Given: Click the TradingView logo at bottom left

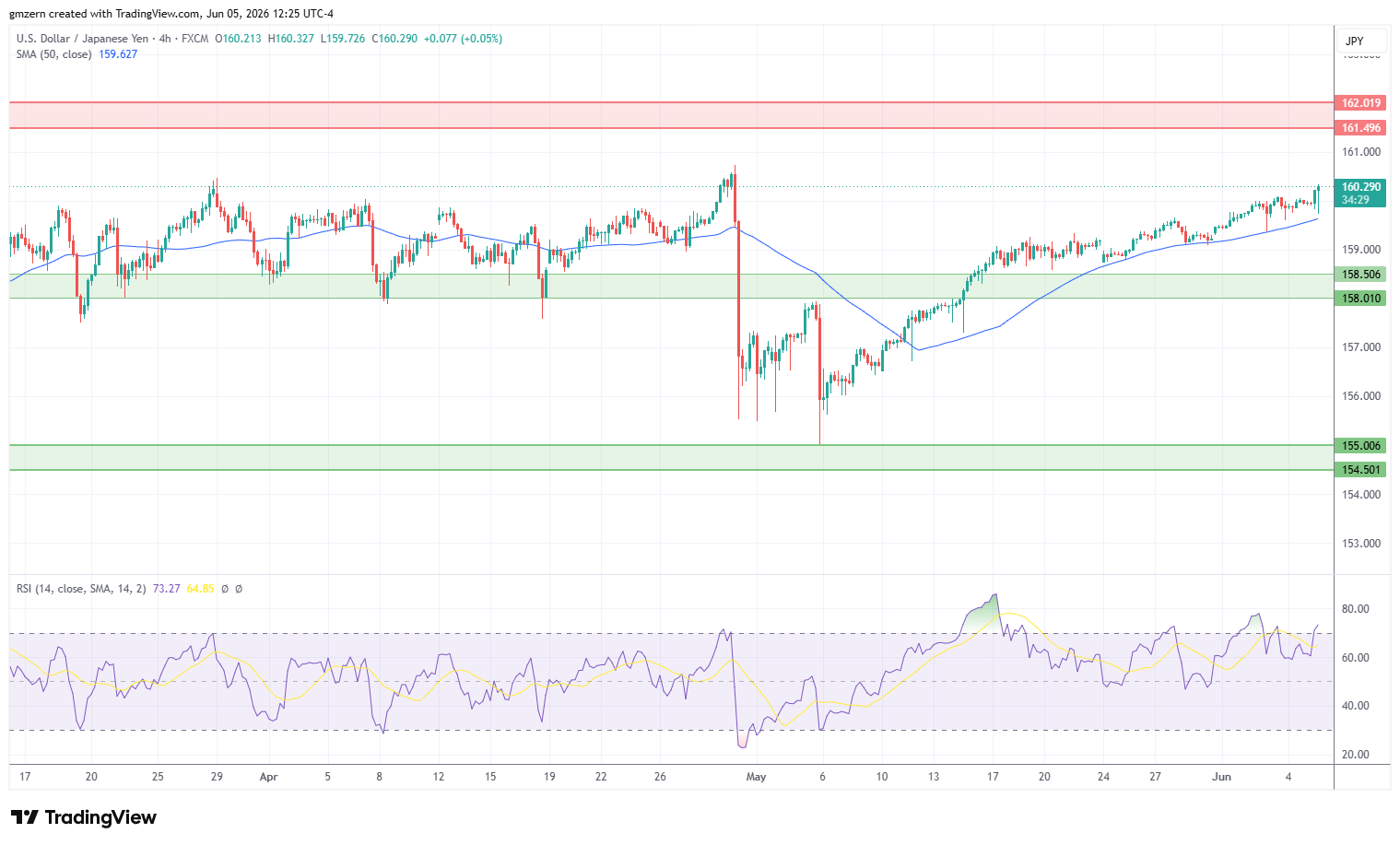Looking at the screenshot, I should (x=84, y=817).
